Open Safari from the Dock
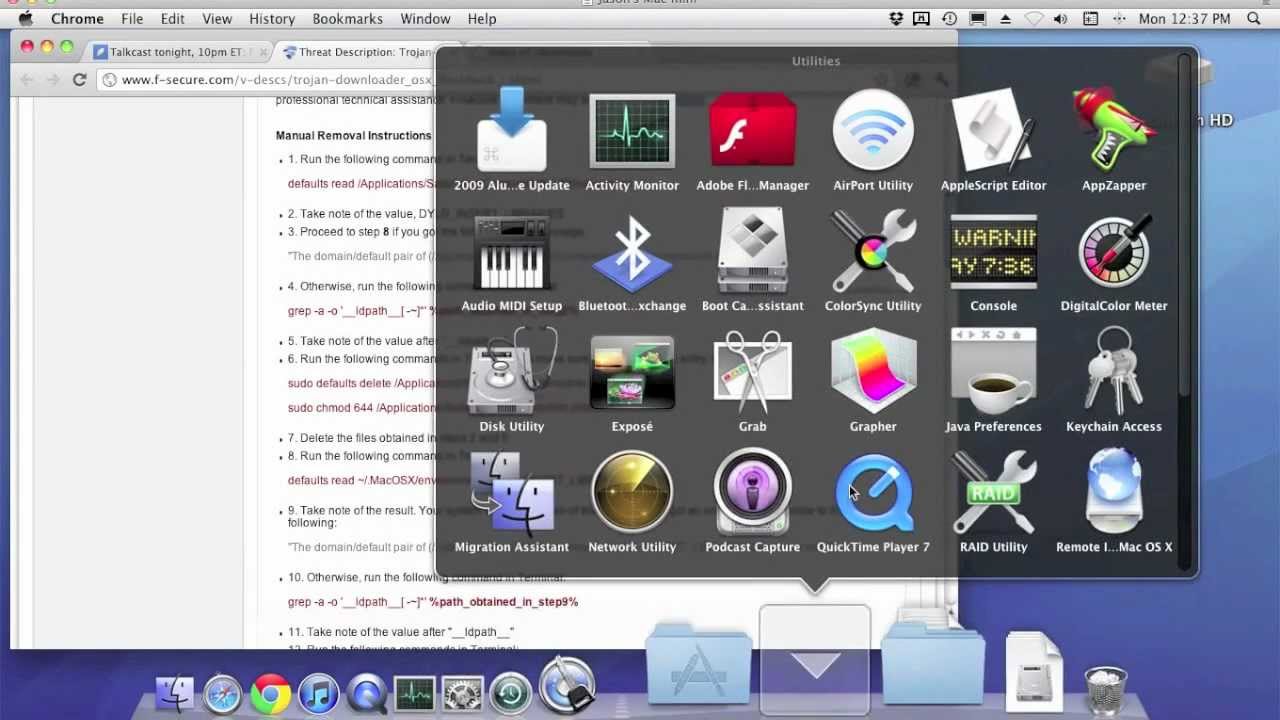 pos(223,693)
